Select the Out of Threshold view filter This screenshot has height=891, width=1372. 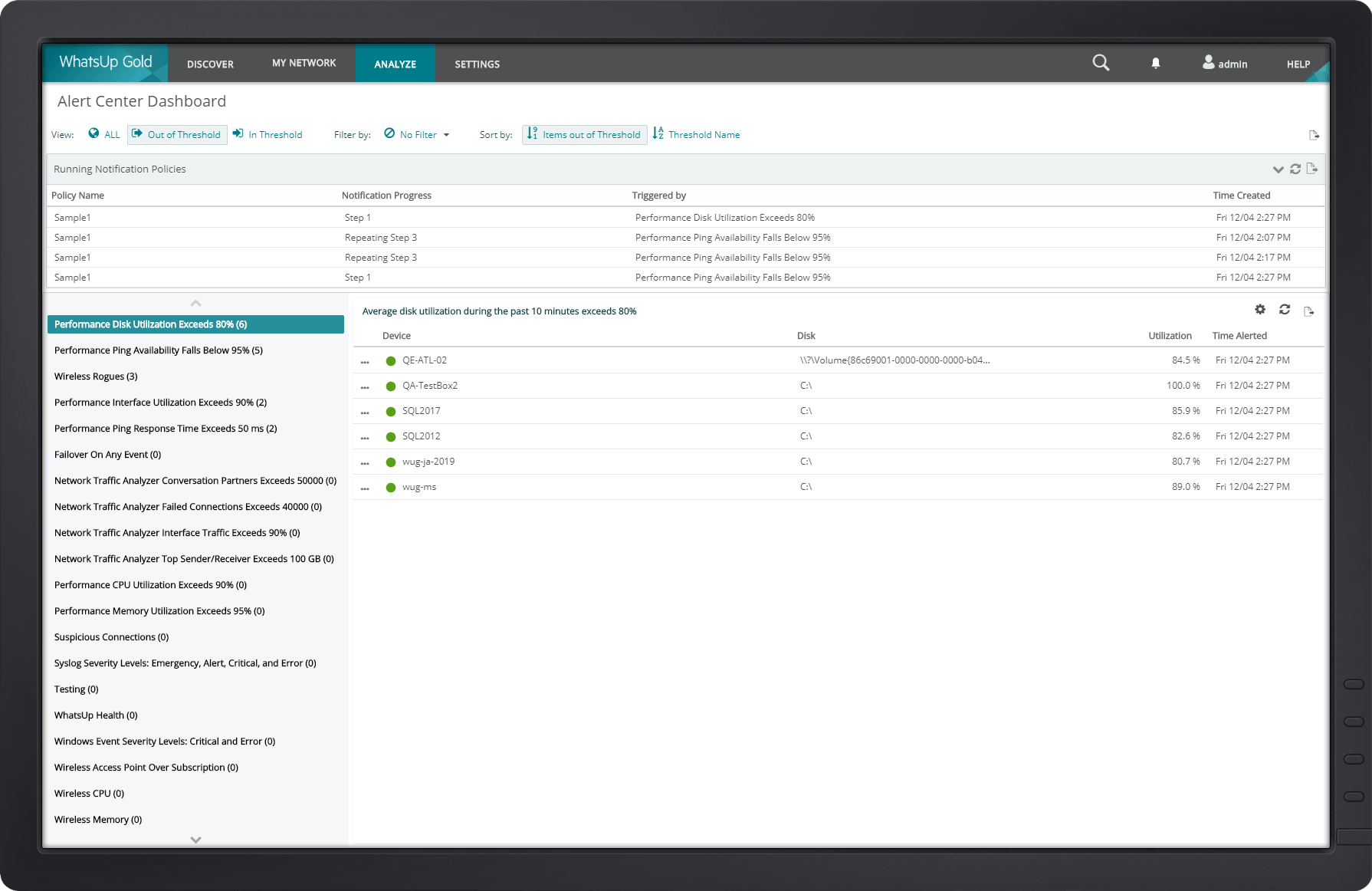click(176, 134)
